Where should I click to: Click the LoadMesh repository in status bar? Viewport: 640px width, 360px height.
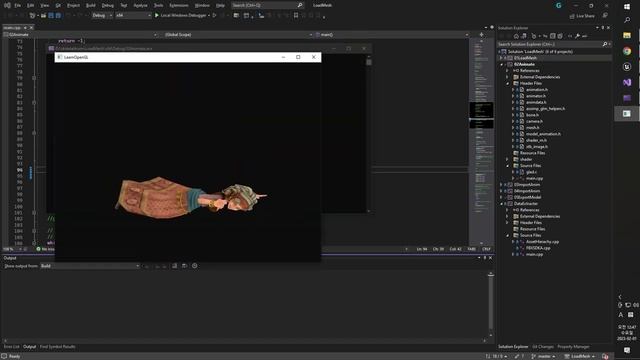pyautogui.click(x=580, y=356)
